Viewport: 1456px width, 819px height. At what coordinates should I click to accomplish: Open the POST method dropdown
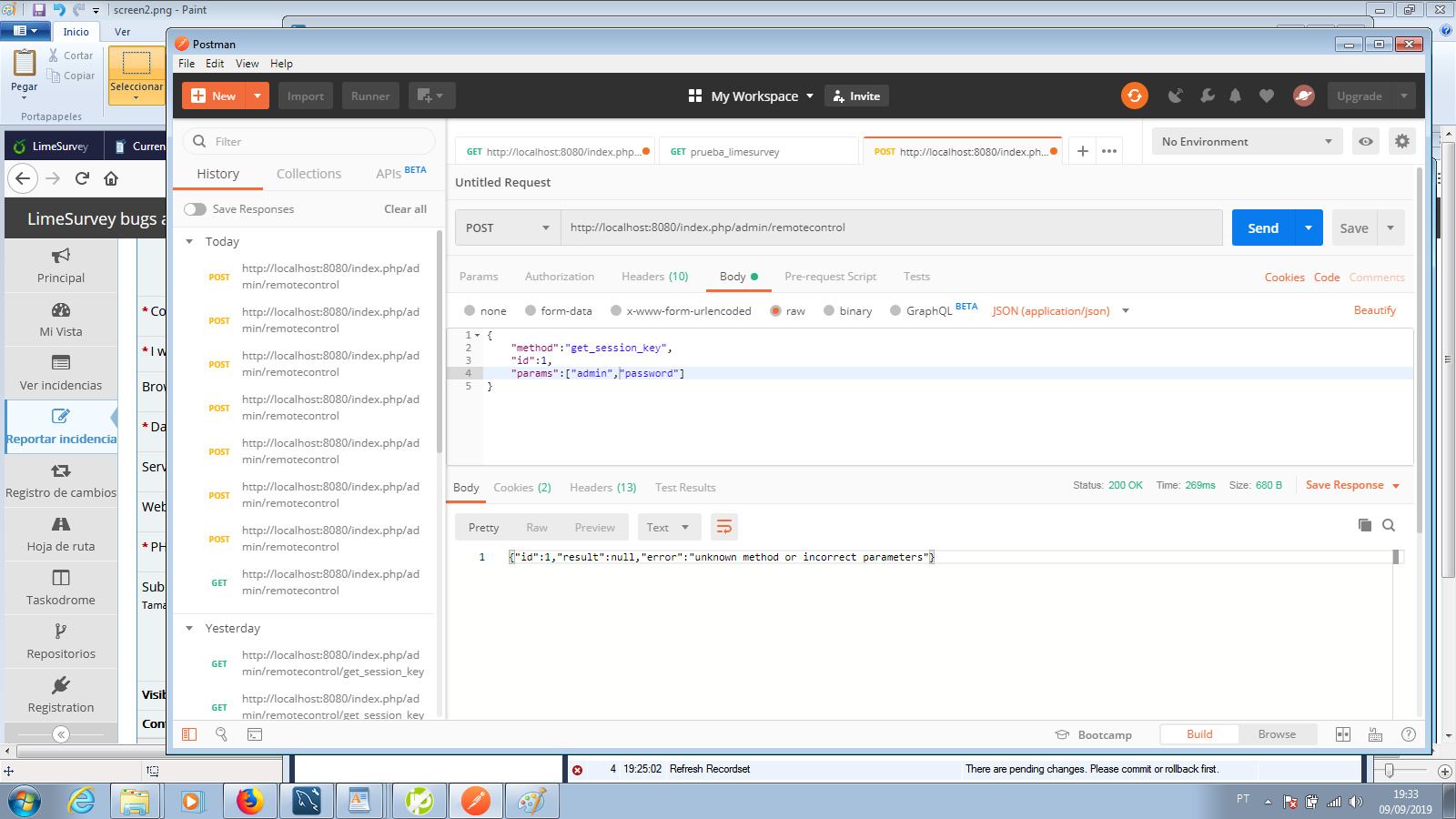pyautogui.click(x=508, y=227)
